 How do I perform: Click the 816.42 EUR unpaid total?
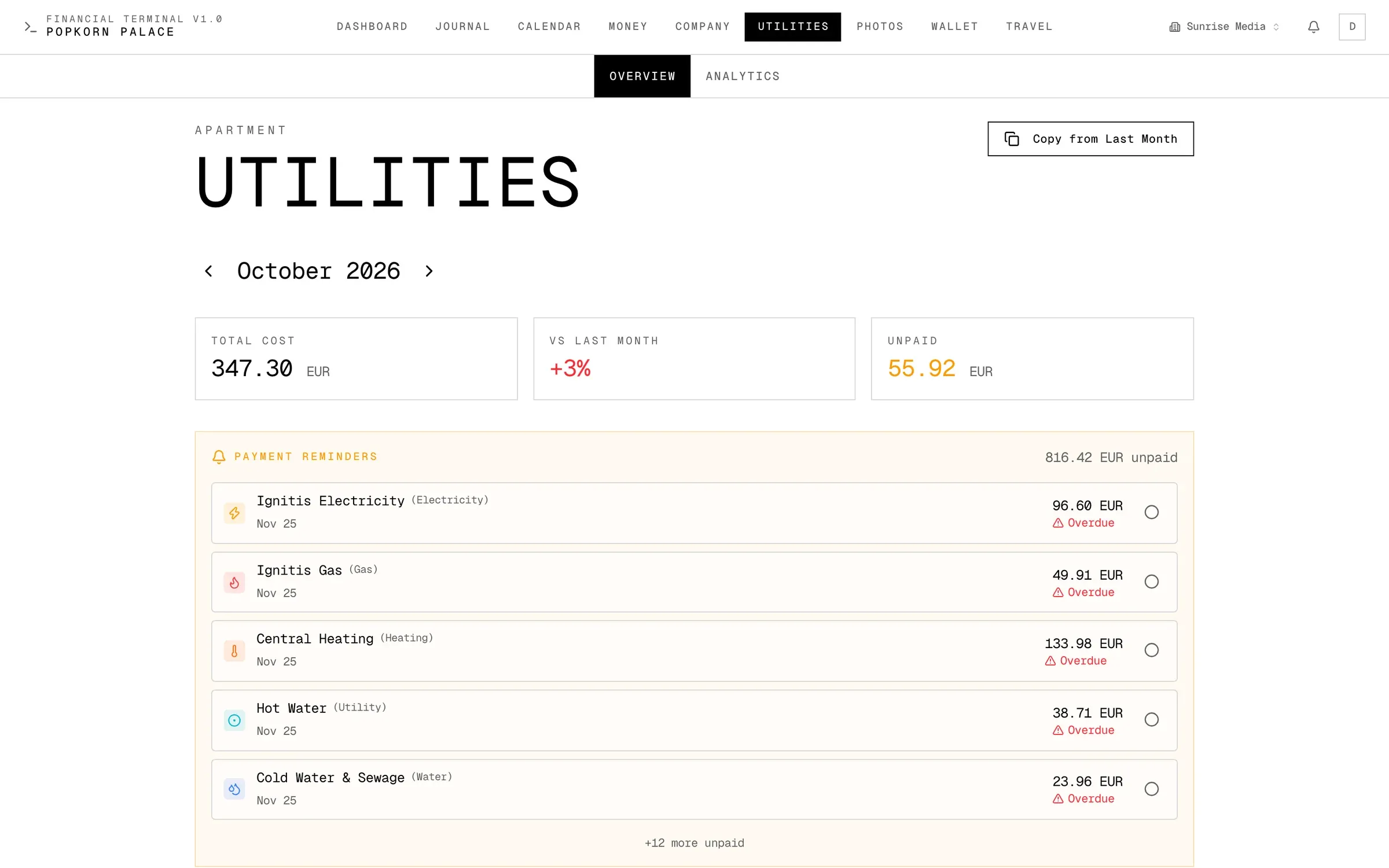click(1111, 458)
